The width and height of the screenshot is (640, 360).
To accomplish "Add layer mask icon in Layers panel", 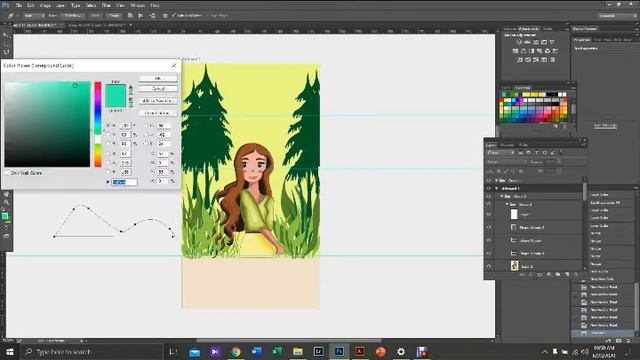I will tap(540, 275).
